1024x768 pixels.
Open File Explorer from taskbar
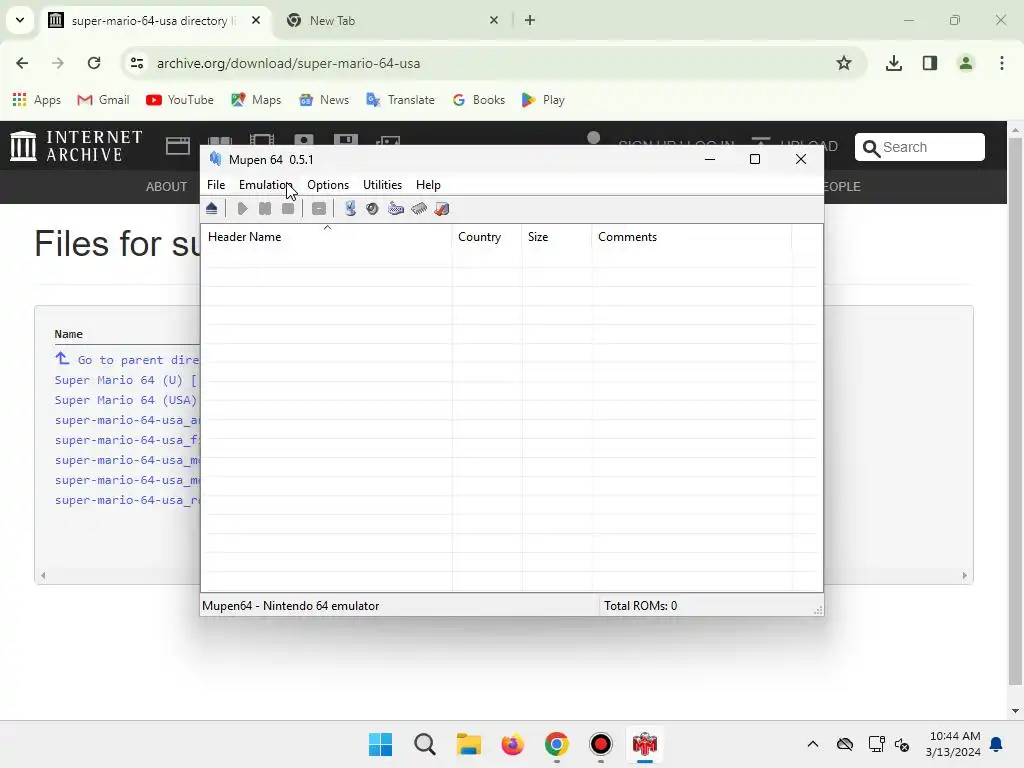(468, 744)
